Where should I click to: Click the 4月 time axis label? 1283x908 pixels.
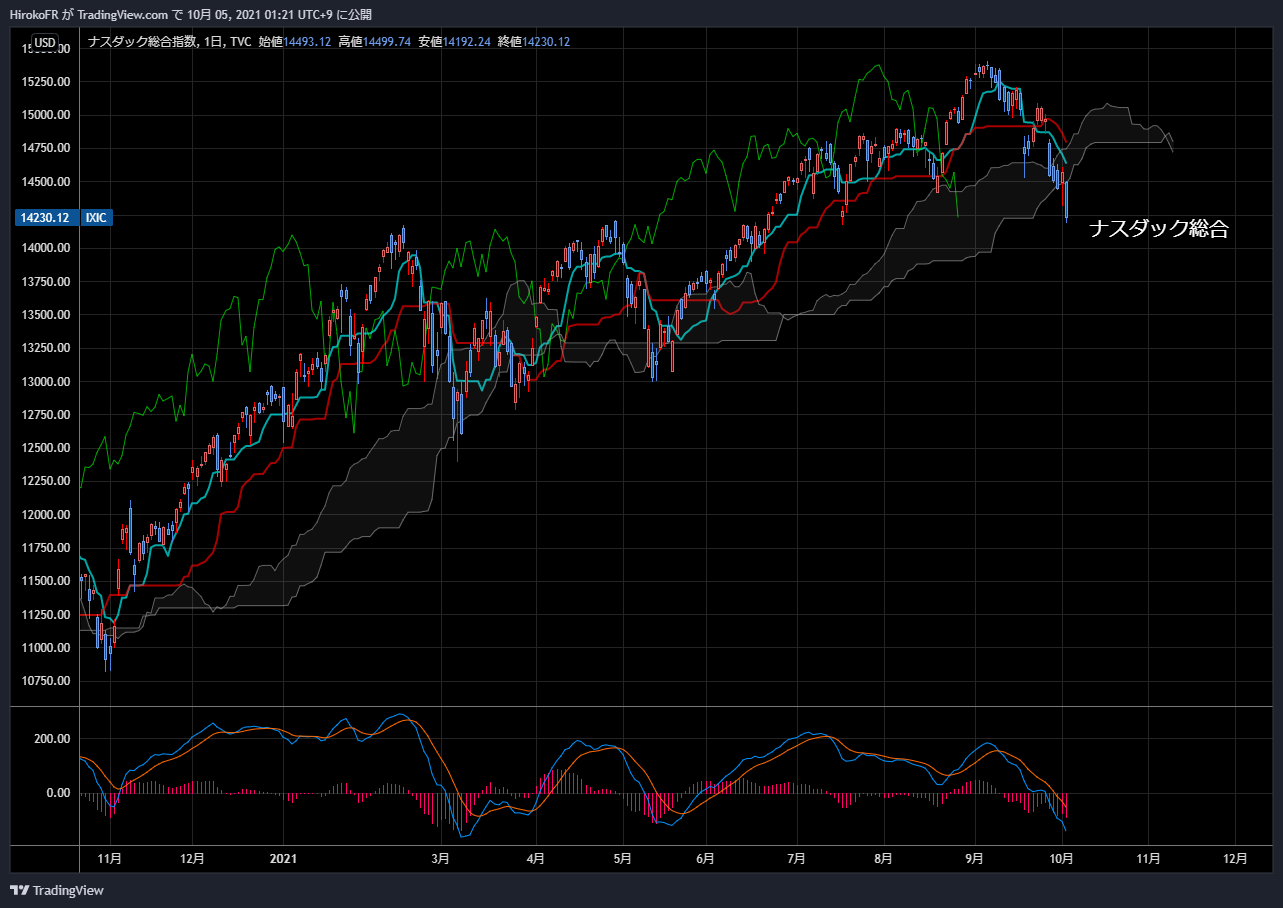(x=536, y=858)
